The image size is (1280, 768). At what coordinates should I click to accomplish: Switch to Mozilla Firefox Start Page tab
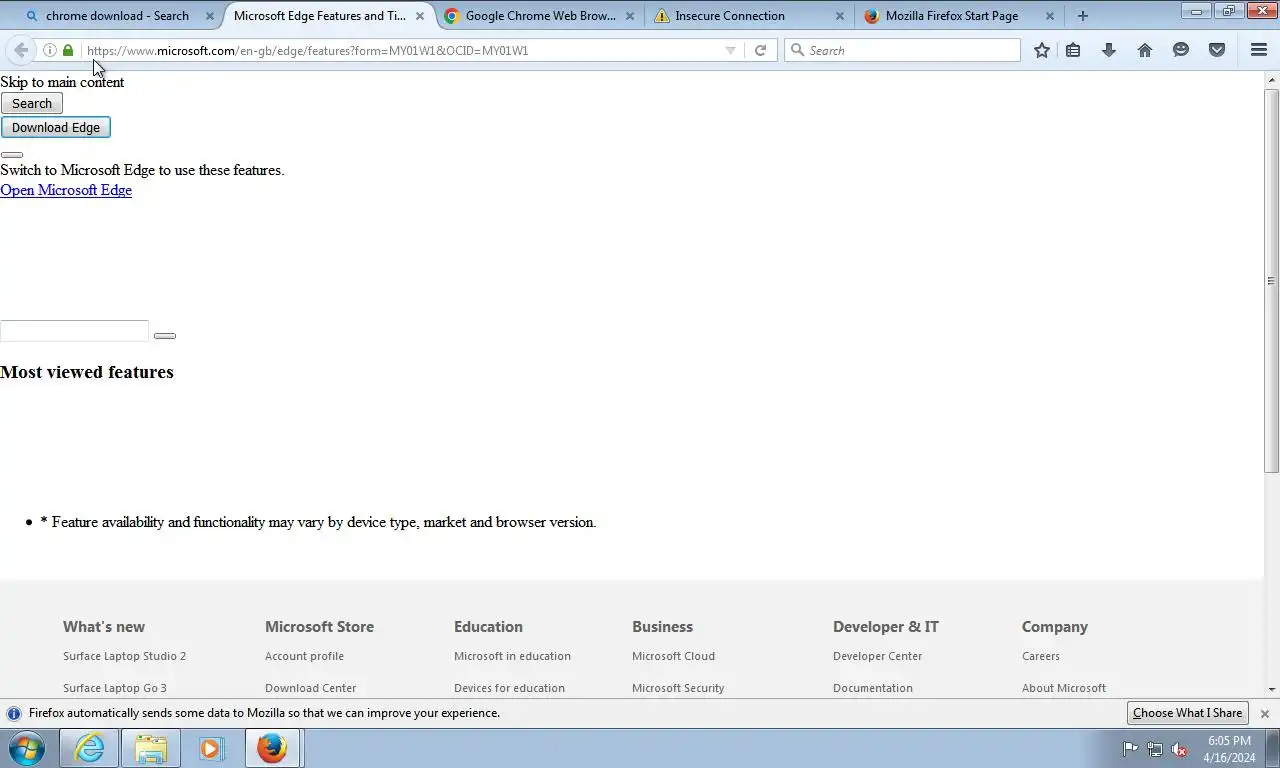tap(952, 16)
